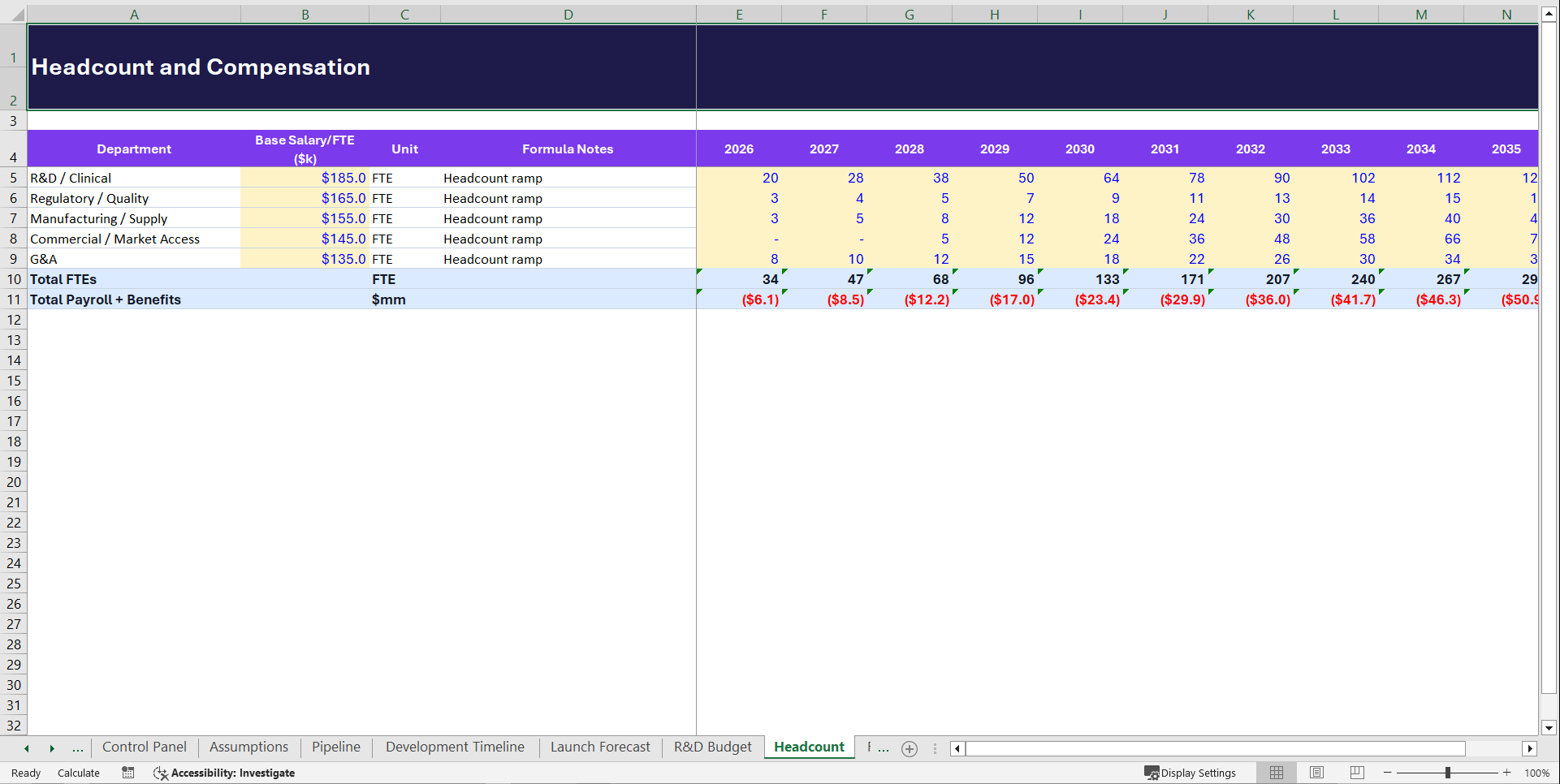
Task: Select the 2034 year header
Action: pos(1421,149)
